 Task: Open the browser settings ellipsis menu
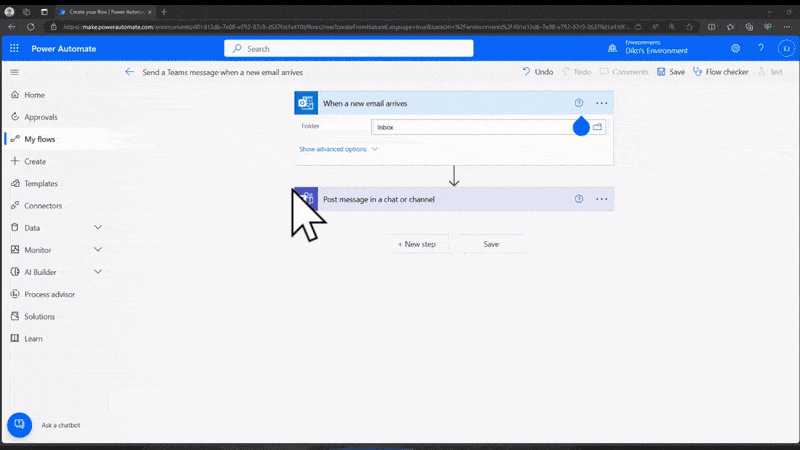pos(787,27)
